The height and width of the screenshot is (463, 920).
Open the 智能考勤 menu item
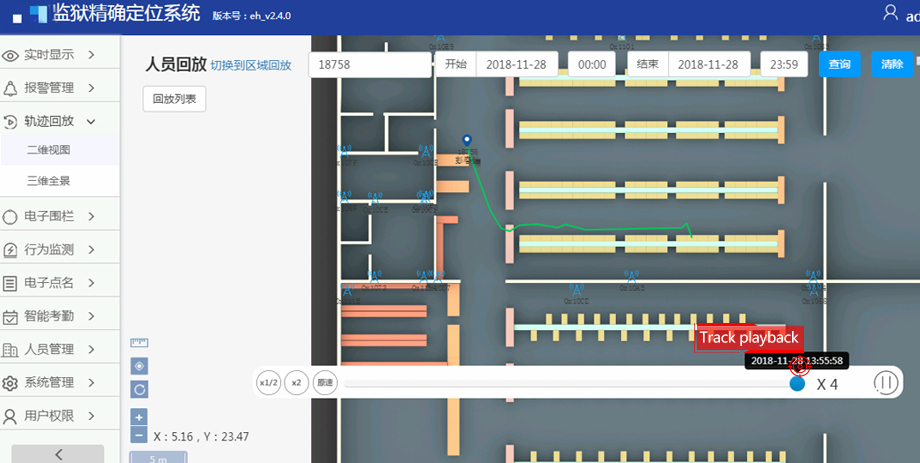pos(59,316)
